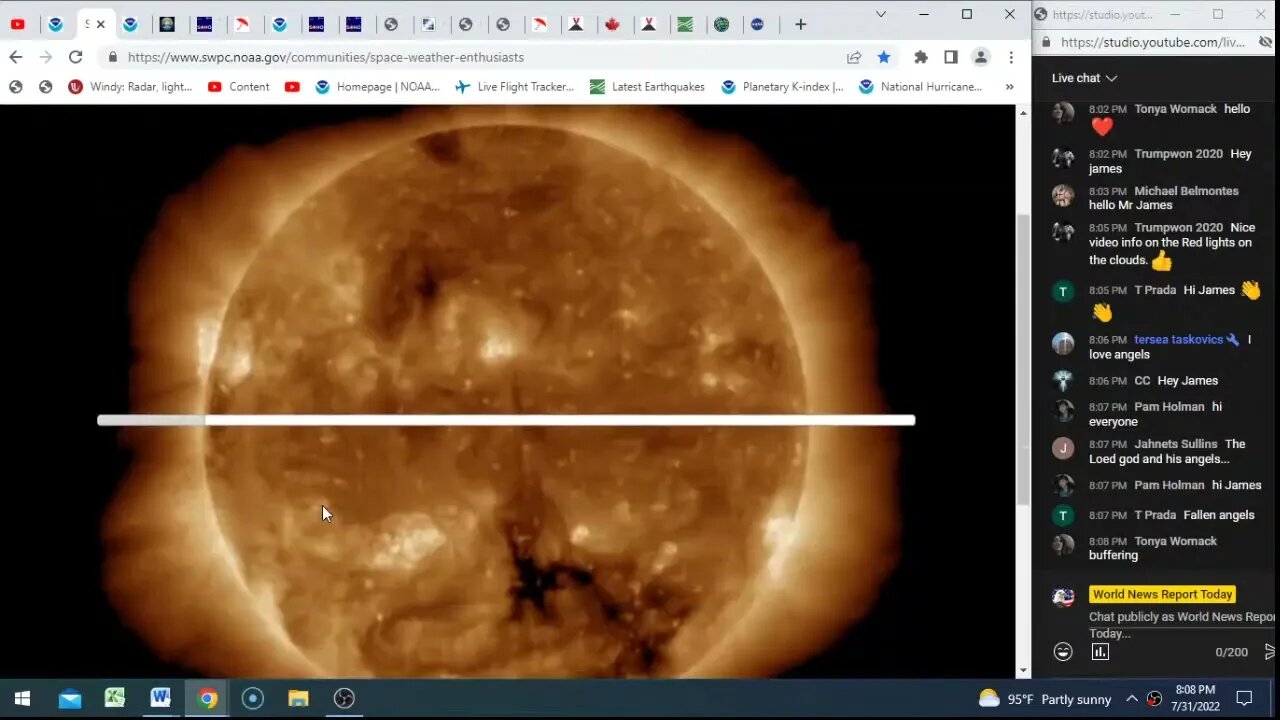1280x720 pixels.
Task: Expand the Live chat dropdown
Action: (x=1085, y=78)
